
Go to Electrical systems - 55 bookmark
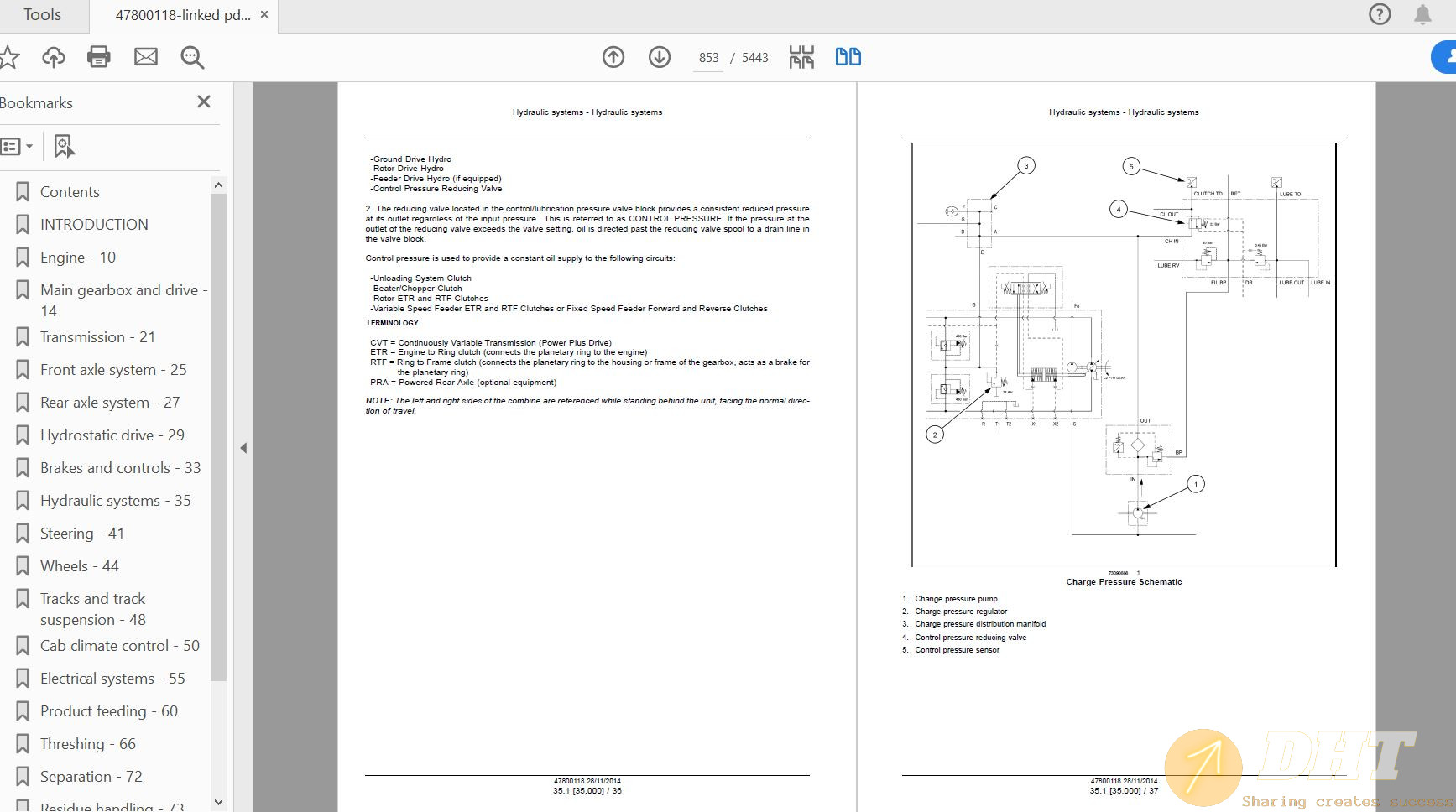(112, 679)
